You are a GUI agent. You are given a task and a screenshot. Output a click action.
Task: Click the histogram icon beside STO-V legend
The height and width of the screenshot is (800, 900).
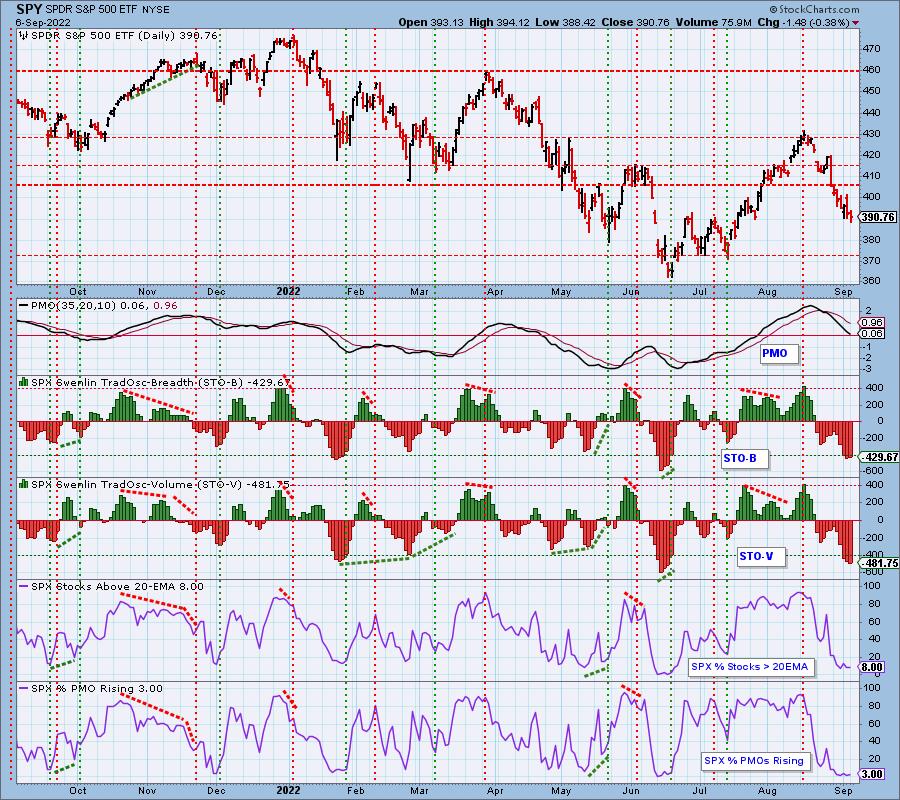tap(24, 484)
